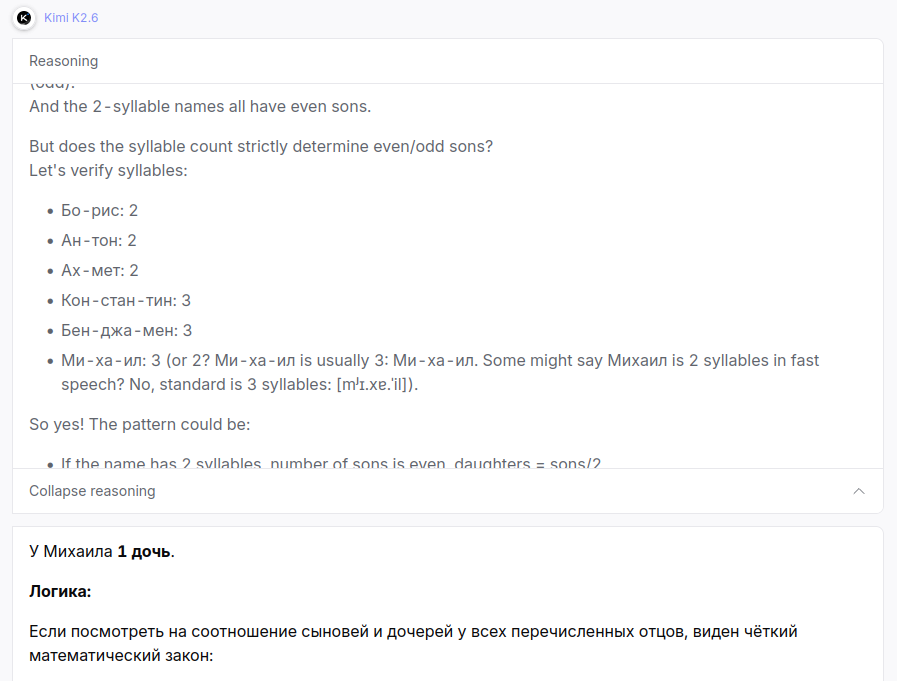Select the Ах-мет: 2 bullet line
The width and height of the screenshot is (897, 681).
coord(100,270)
